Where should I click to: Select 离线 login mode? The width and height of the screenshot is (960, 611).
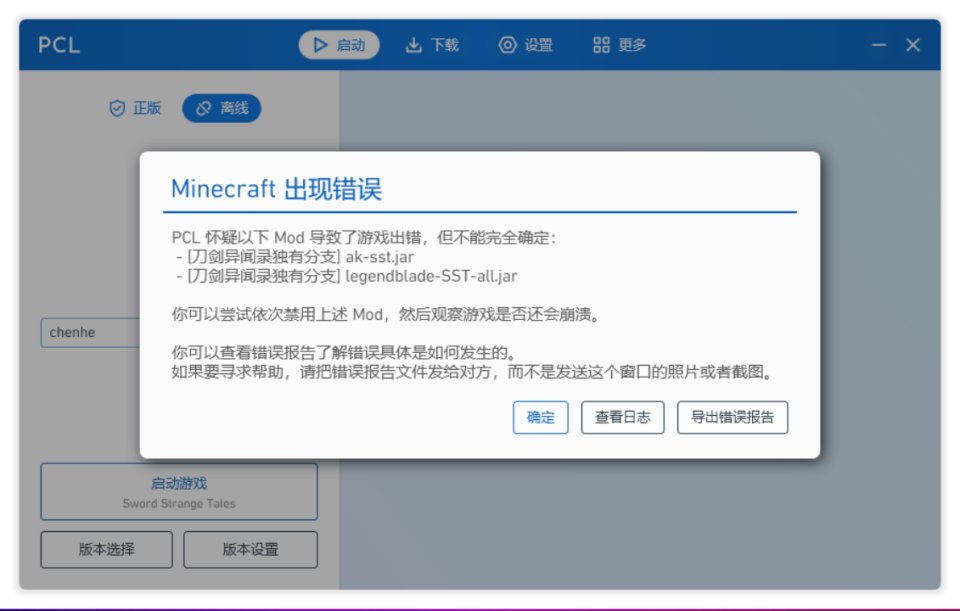pos(222,108)
